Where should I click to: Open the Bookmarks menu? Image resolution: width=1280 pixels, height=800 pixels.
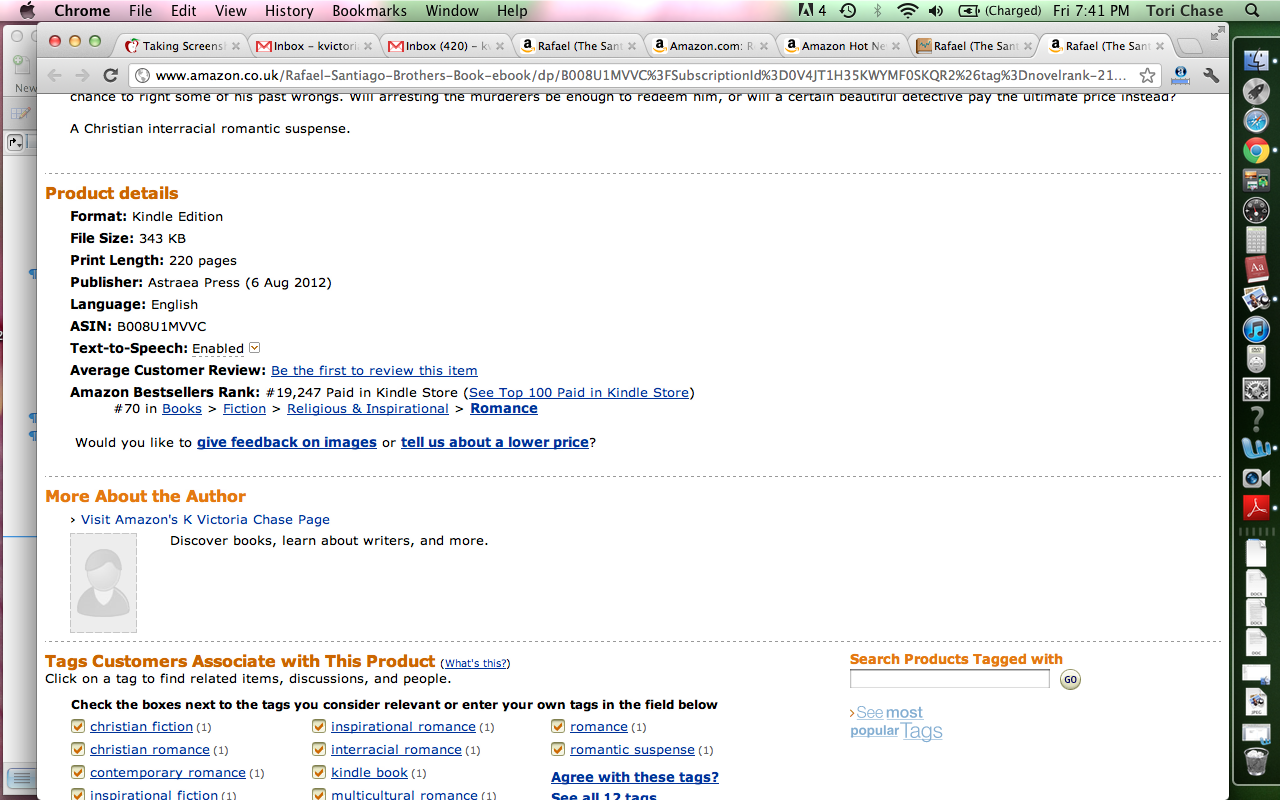click(369, 11)
